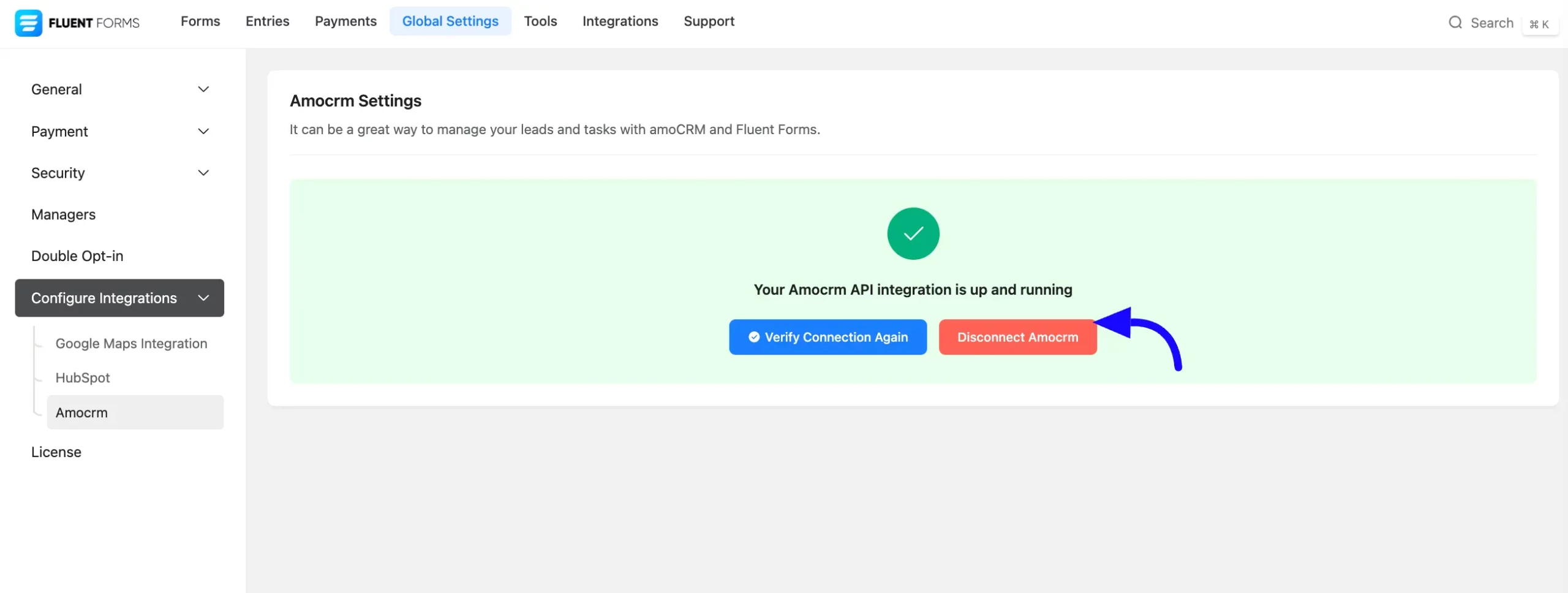Image resolution: width=1568 pixels, height=593 pixels.
Task: Open the Double Opt-in settings
Action: click(x=119, y=256)
